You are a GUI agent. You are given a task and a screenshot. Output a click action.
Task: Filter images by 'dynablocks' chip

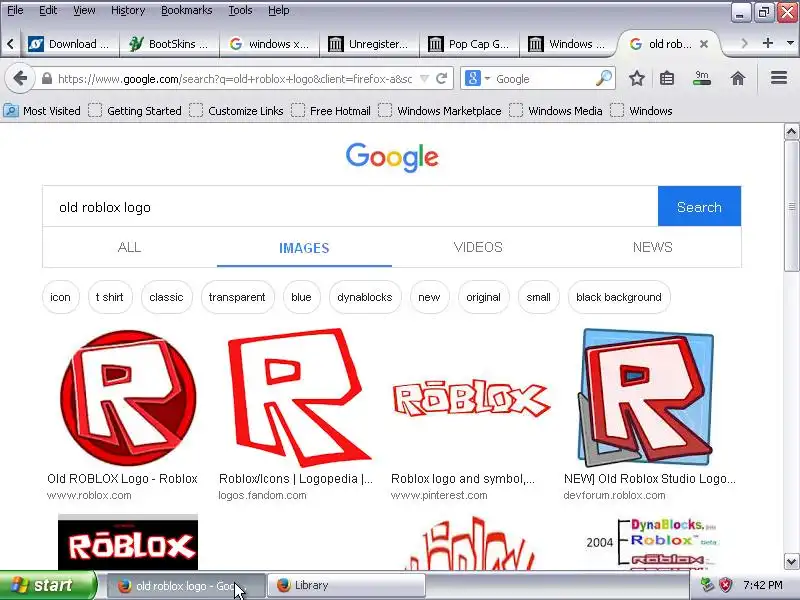365,297
